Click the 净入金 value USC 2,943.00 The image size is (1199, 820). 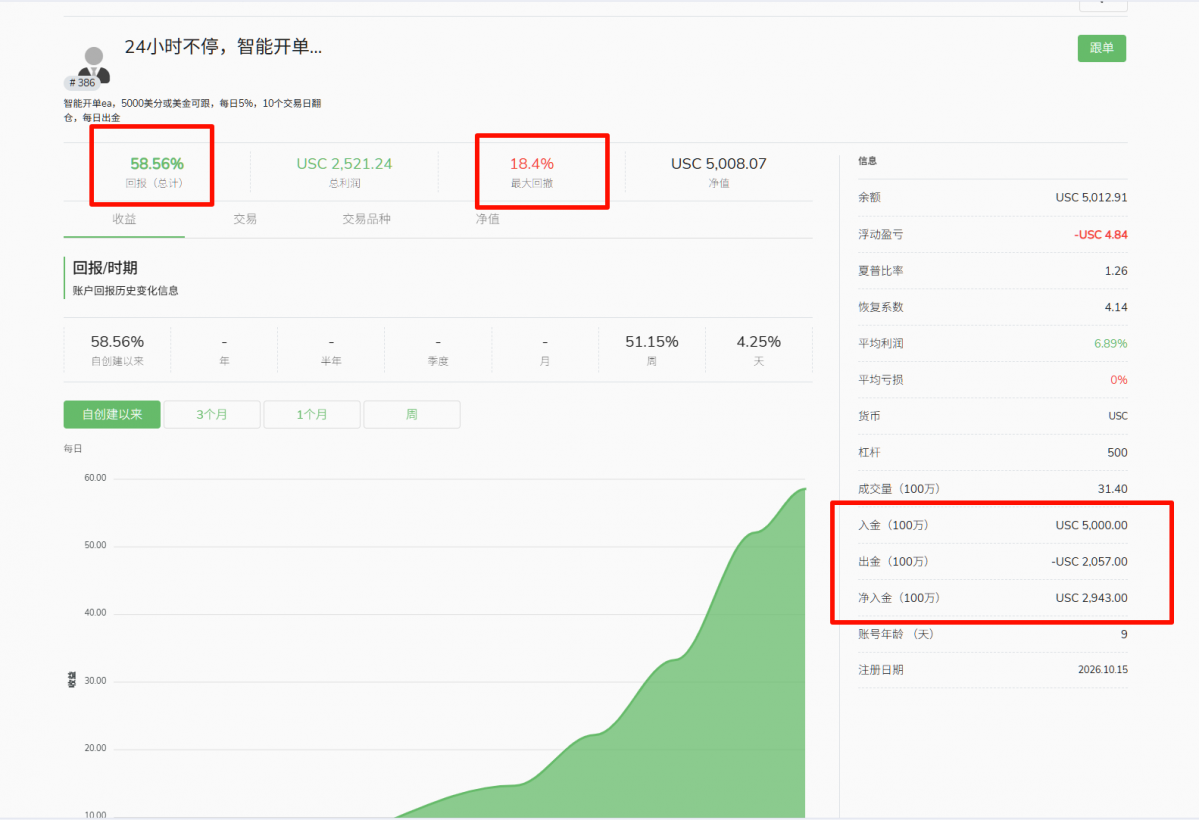pyautogui.click(x=1091, y=598)
